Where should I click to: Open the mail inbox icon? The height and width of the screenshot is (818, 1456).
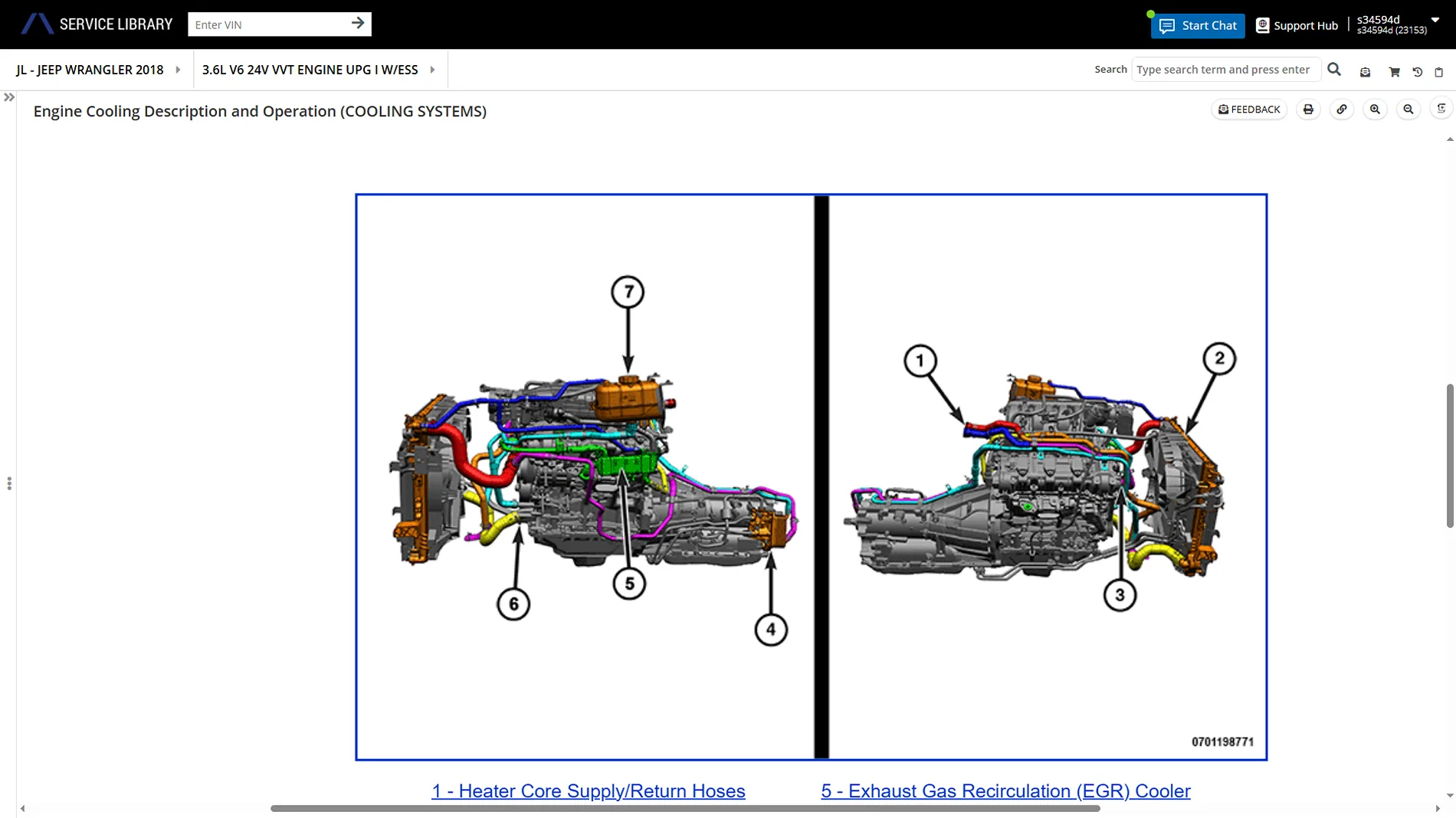point(1365,72)
